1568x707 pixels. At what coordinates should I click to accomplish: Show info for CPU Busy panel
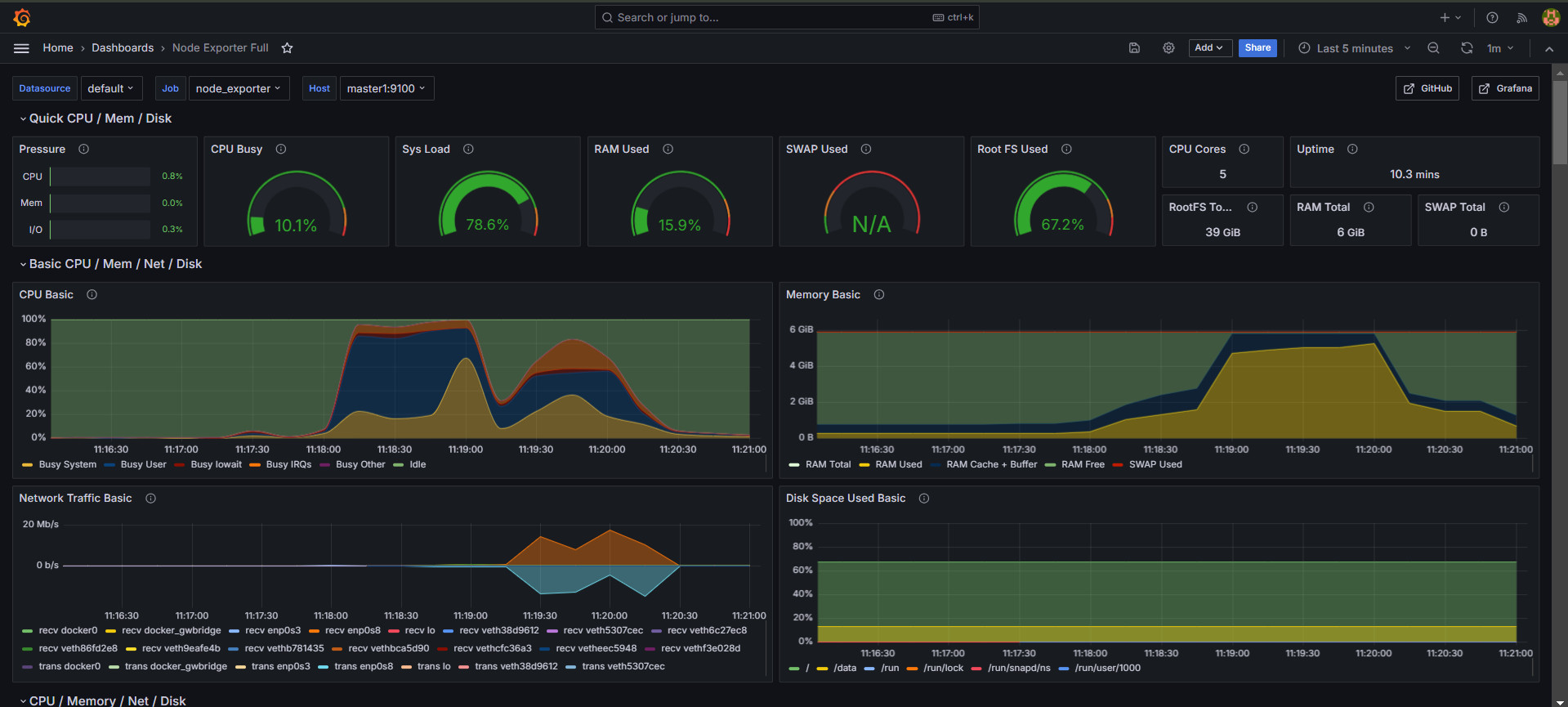(x=281, y=149)
